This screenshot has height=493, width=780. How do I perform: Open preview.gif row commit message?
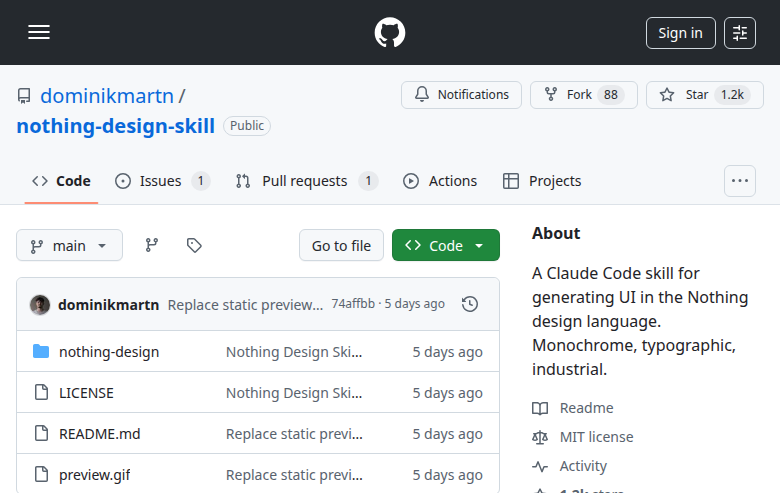(x=294, y=475)
